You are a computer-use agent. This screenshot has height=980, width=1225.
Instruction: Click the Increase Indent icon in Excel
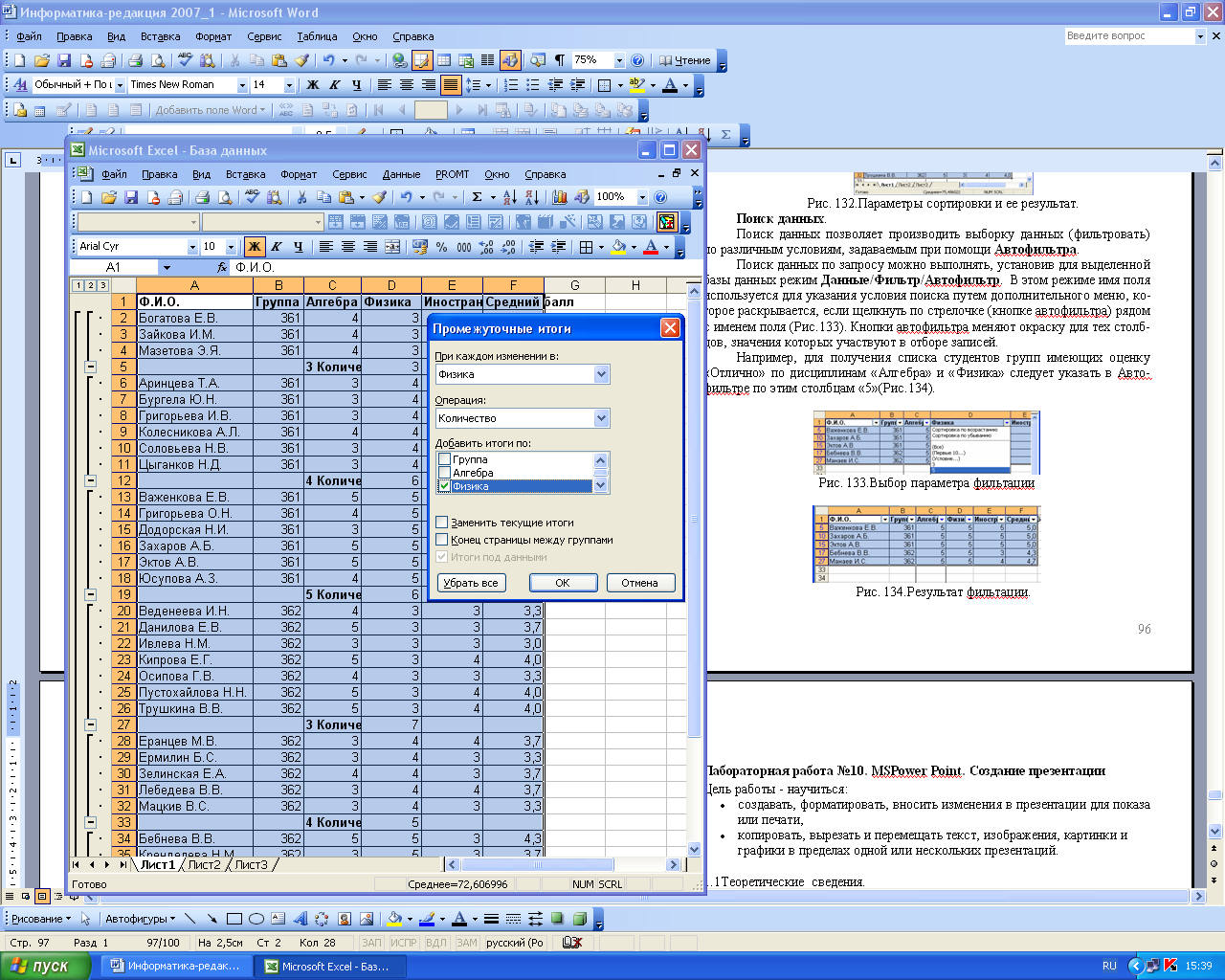(558, 247)
